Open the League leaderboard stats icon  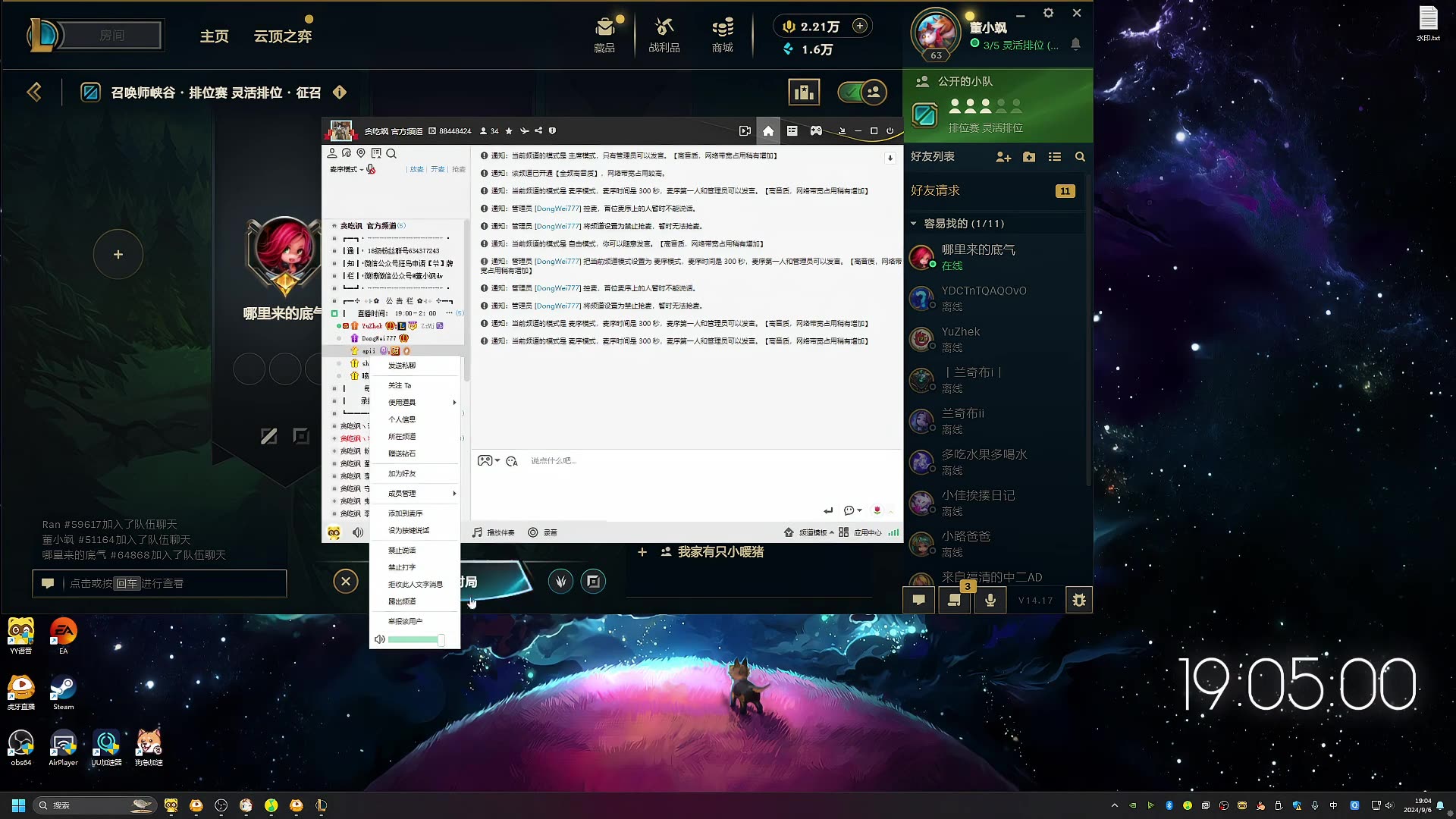804,93
